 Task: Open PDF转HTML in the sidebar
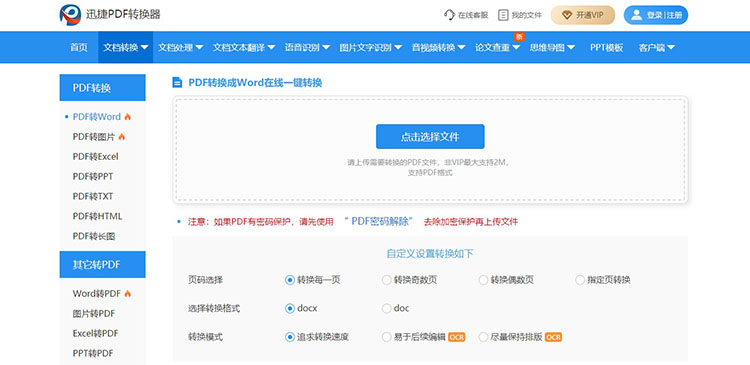pyautogui.click(x=97, y=216)
